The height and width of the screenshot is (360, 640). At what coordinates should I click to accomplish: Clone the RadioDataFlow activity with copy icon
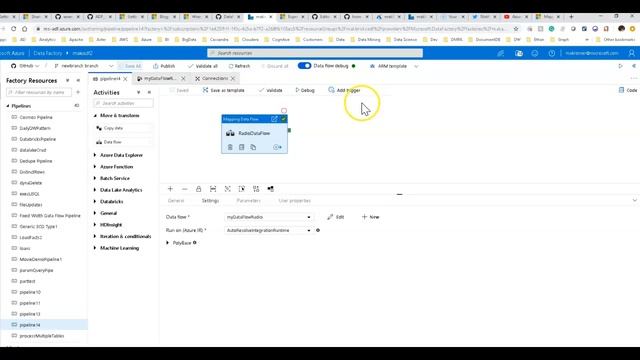[253, 147]
